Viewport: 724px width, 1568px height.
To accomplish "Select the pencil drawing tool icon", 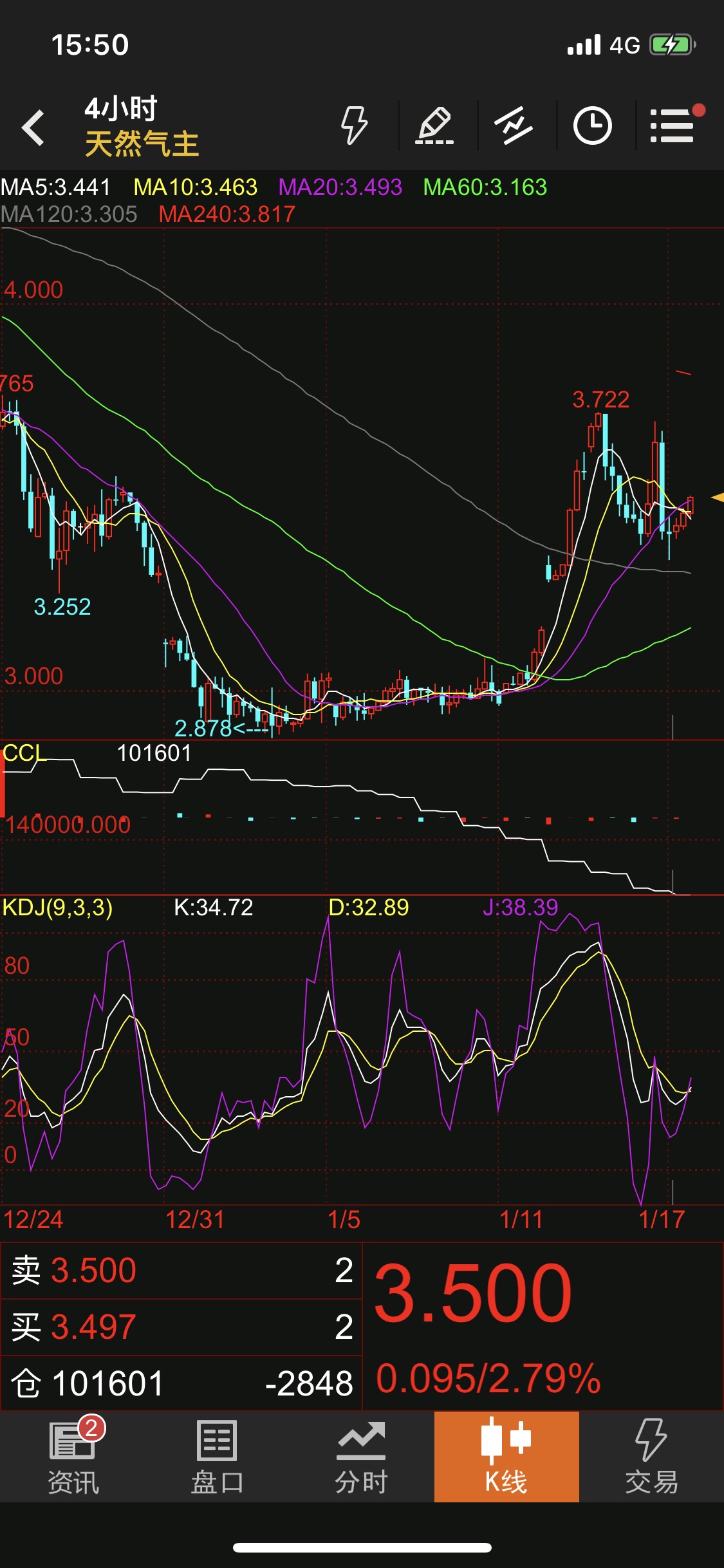I will pos(435,126).
